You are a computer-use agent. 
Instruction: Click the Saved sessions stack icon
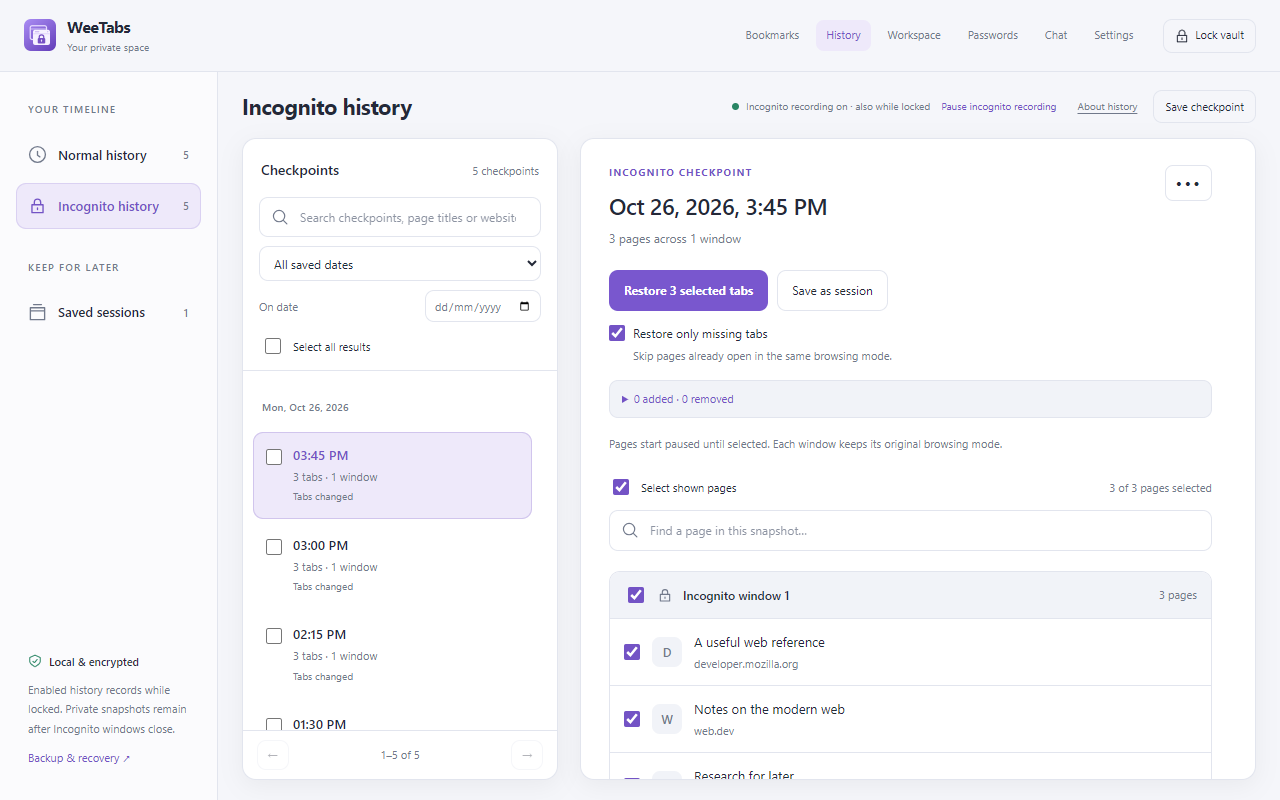pyautogui.click(x=37, y=312)
